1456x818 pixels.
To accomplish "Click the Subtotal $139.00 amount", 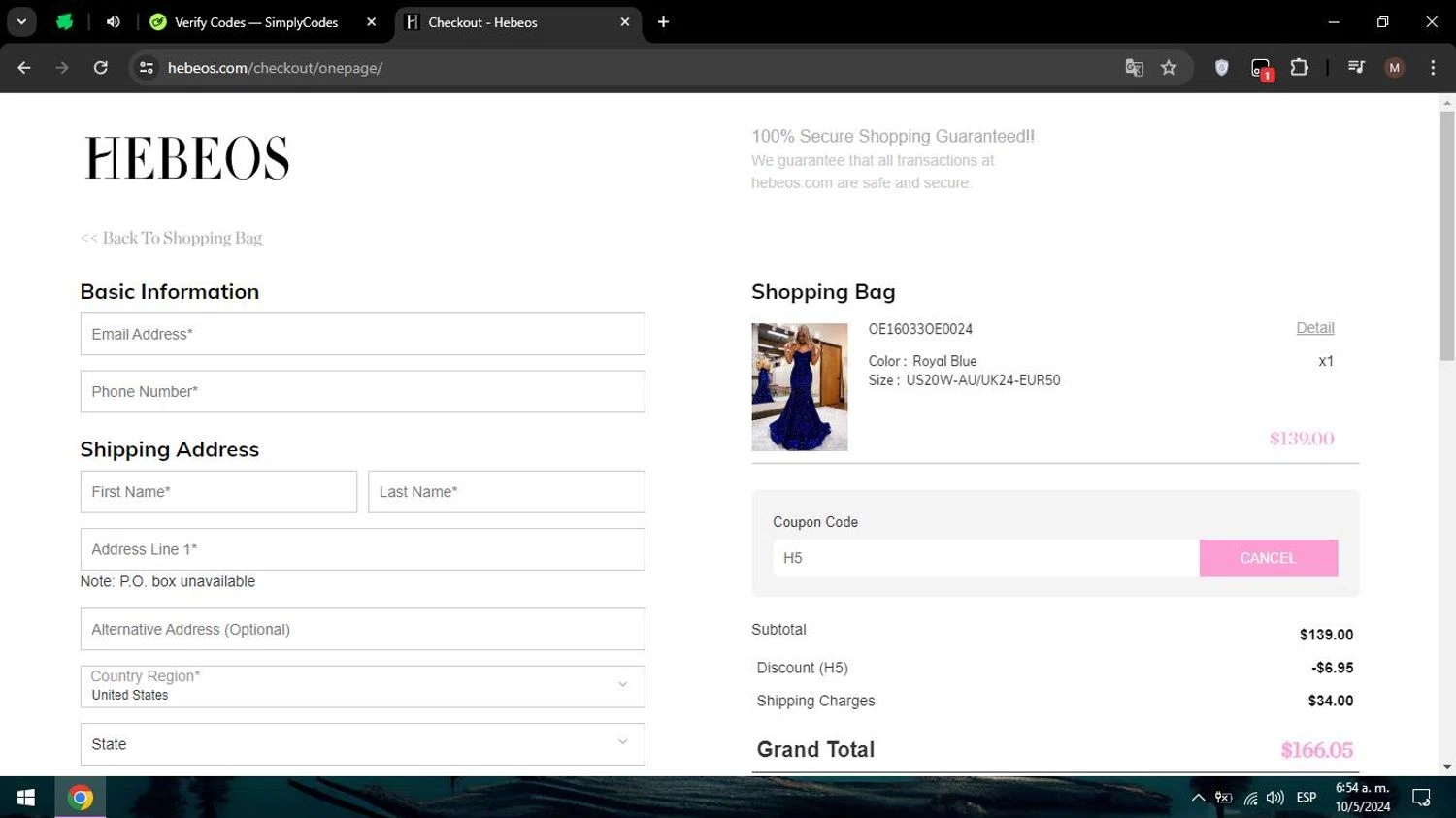I will point(1327,635).
